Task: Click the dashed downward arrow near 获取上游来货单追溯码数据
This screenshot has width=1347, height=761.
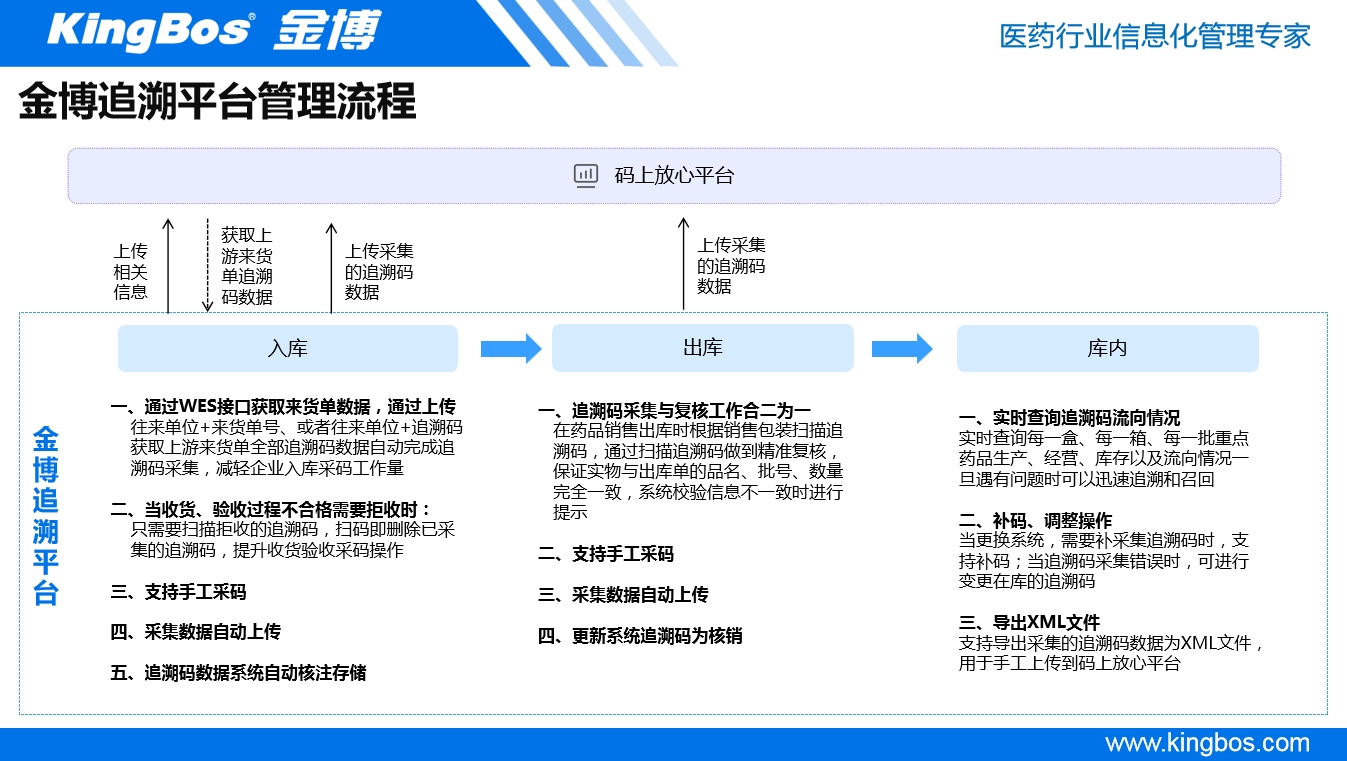Action: [208, 266]
